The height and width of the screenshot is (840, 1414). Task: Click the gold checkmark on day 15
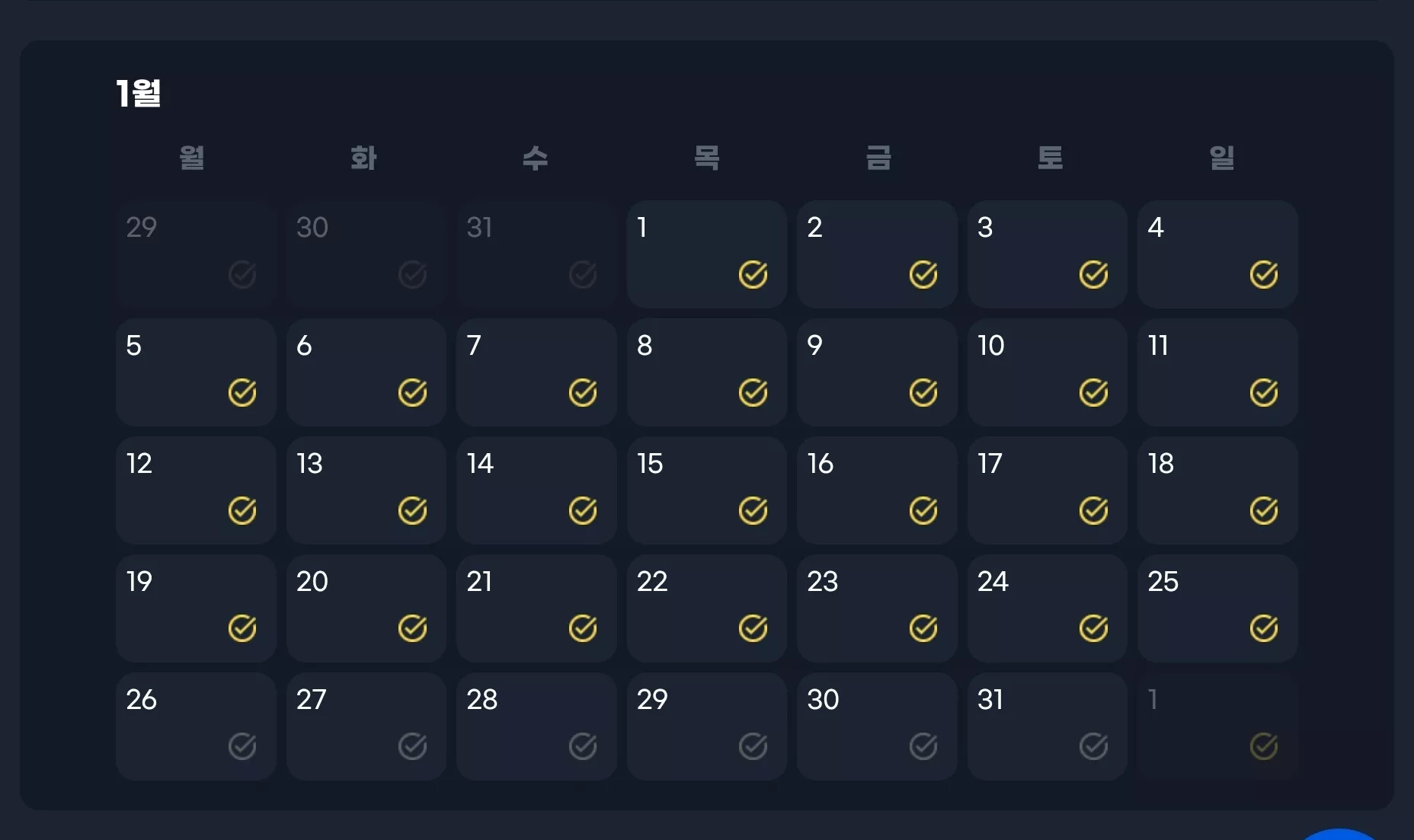coord(753,510)
